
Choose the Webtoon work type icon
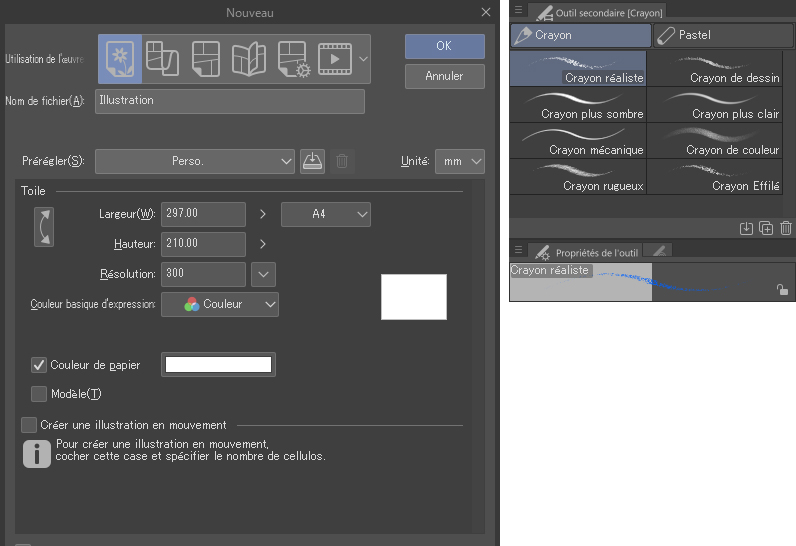pyautogui.click(x=163, y=58)
